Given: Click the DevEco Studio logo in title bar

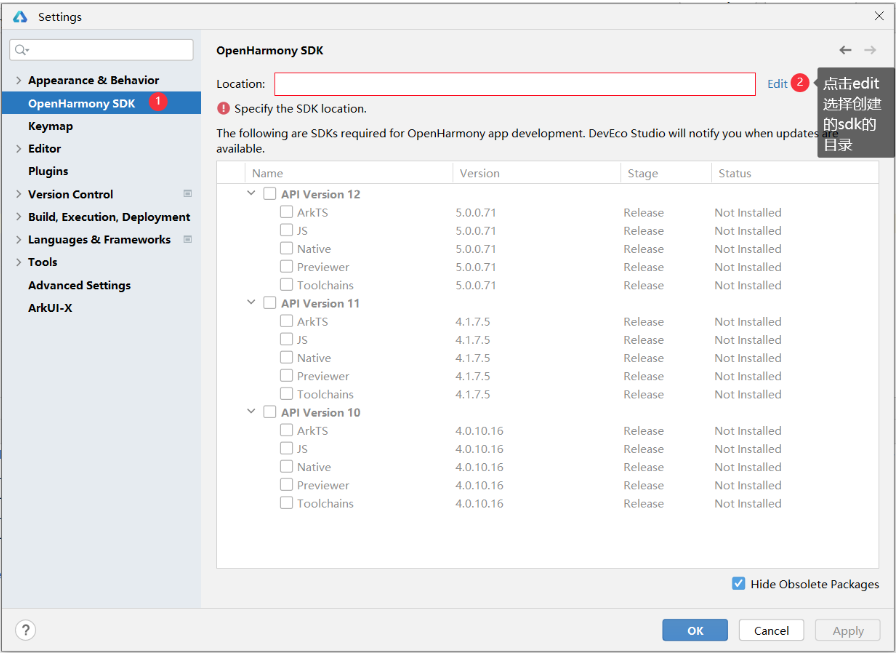Looking at the screenshot, I should 21,17.
